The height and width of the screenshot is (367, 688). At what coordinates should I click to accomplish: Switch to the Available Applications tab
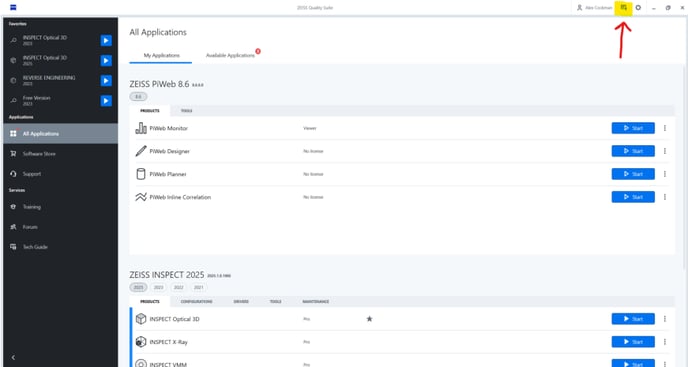(230, 55)
